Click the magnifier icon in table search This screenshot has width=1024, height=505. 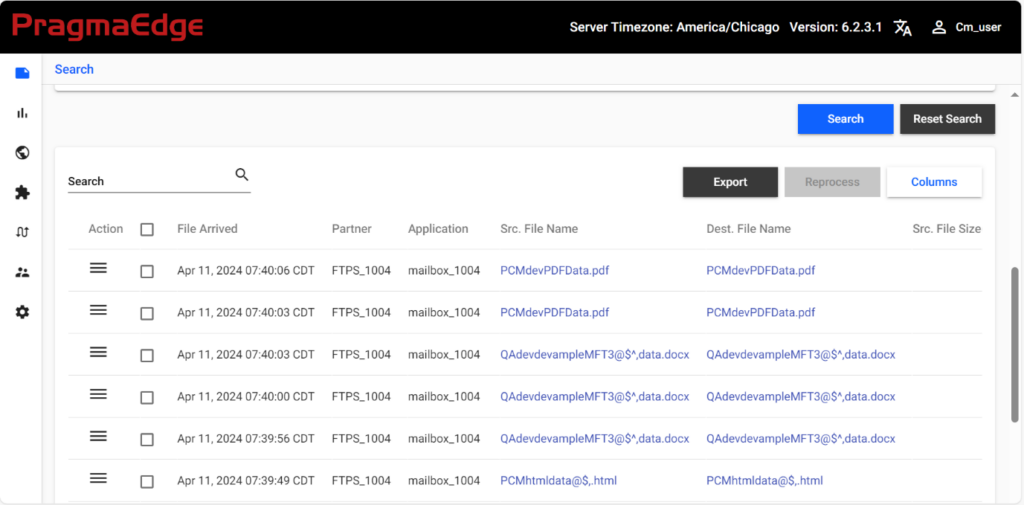(x=242, y=174)
